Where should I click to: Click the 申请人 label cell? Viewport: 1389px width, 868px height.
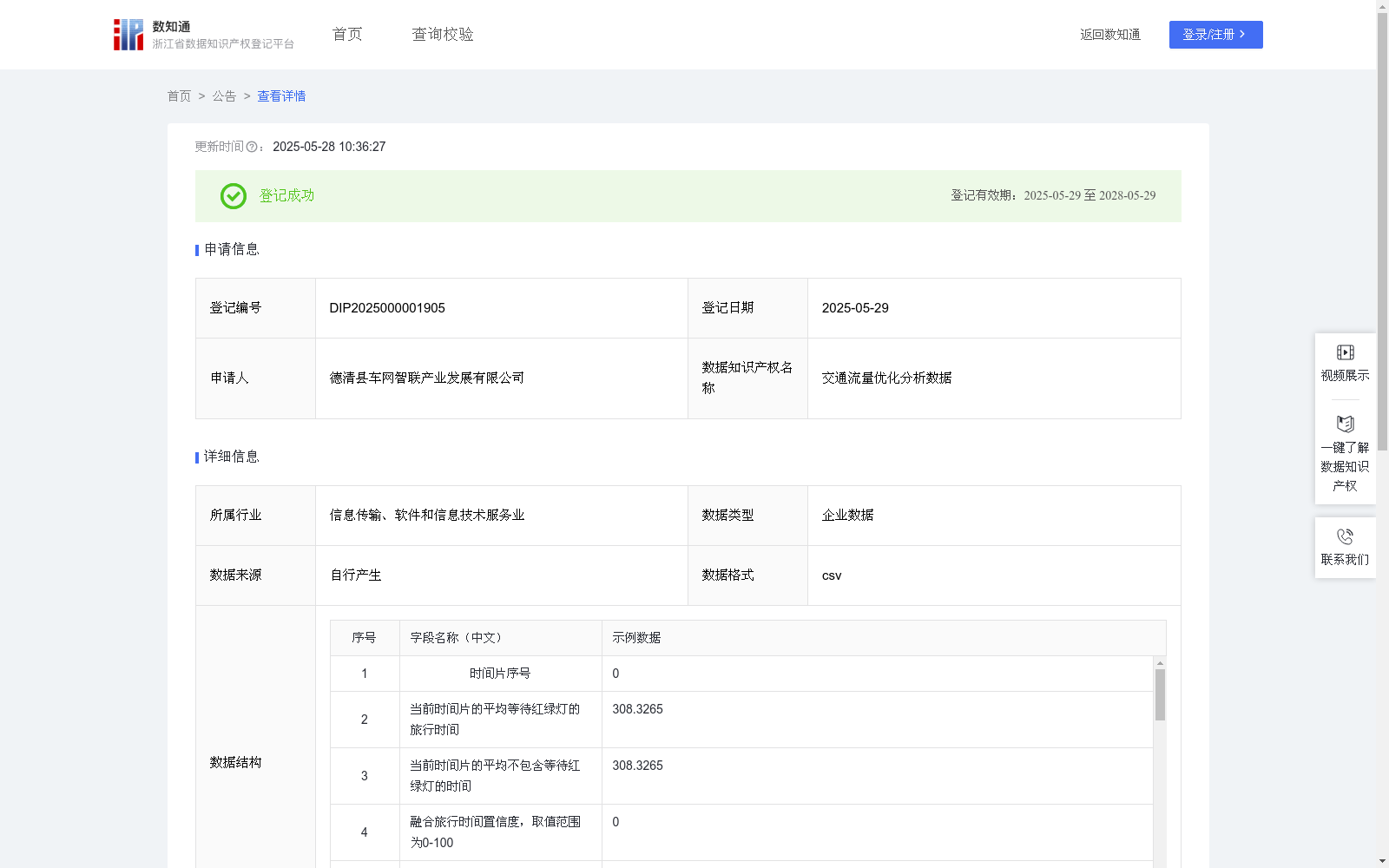[x=256, y=378]
